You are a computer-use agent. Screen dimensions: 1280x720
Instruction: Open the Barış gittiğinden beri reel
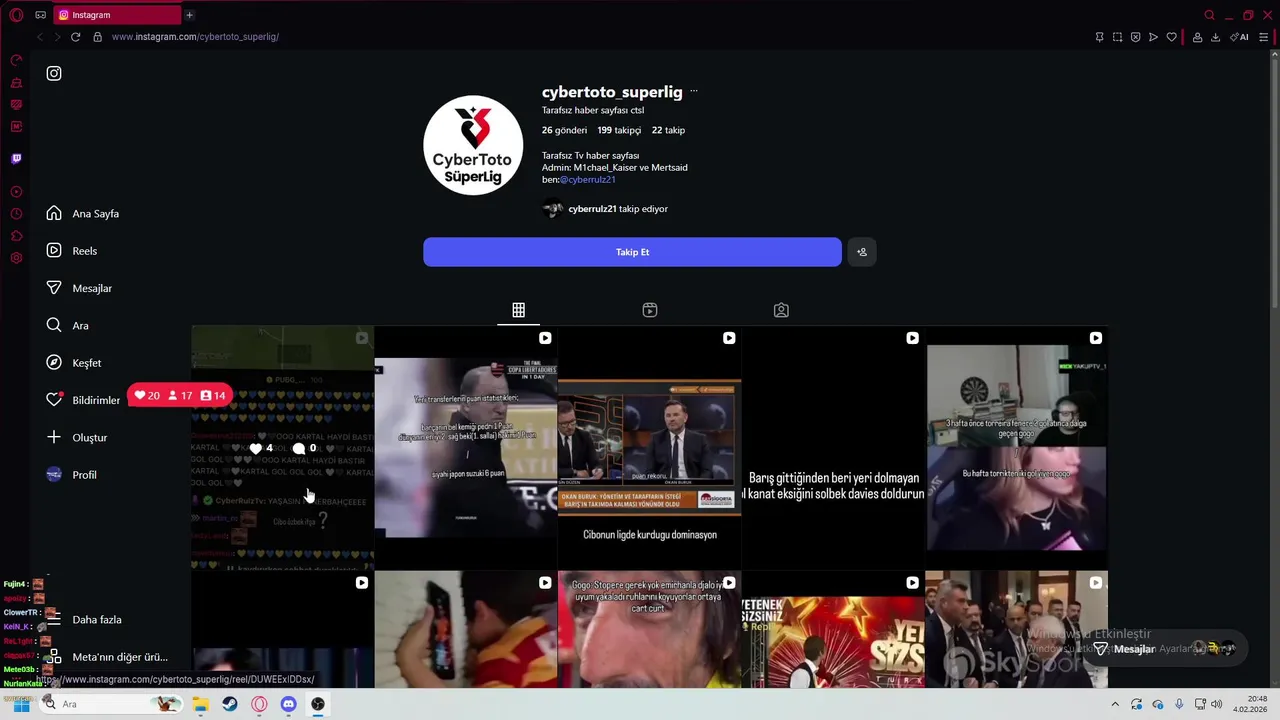[832, 447]
